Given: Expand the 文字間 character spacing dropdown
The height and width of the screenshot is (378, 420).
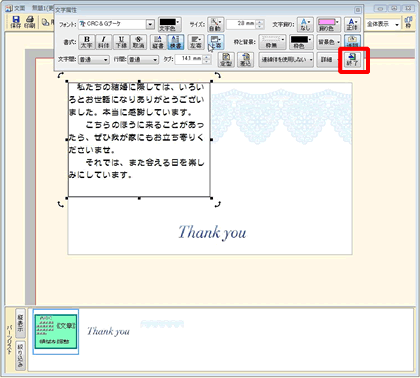Looking at the screenshot, I should pyautogui.click(x=94, y=60).
